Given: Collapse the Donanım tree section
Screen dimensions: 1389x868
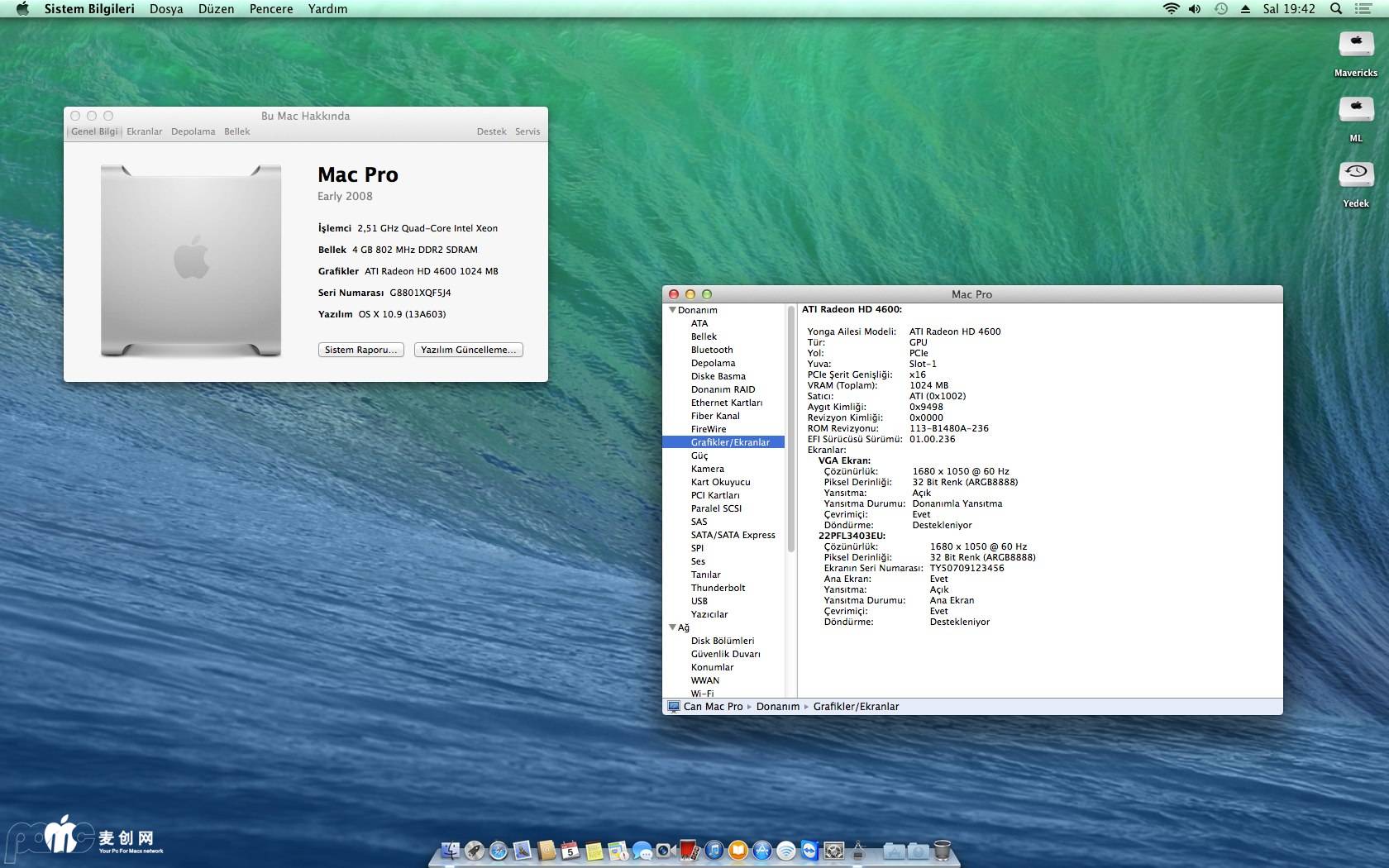Looking at the screenshot, I should pos(672,310).
